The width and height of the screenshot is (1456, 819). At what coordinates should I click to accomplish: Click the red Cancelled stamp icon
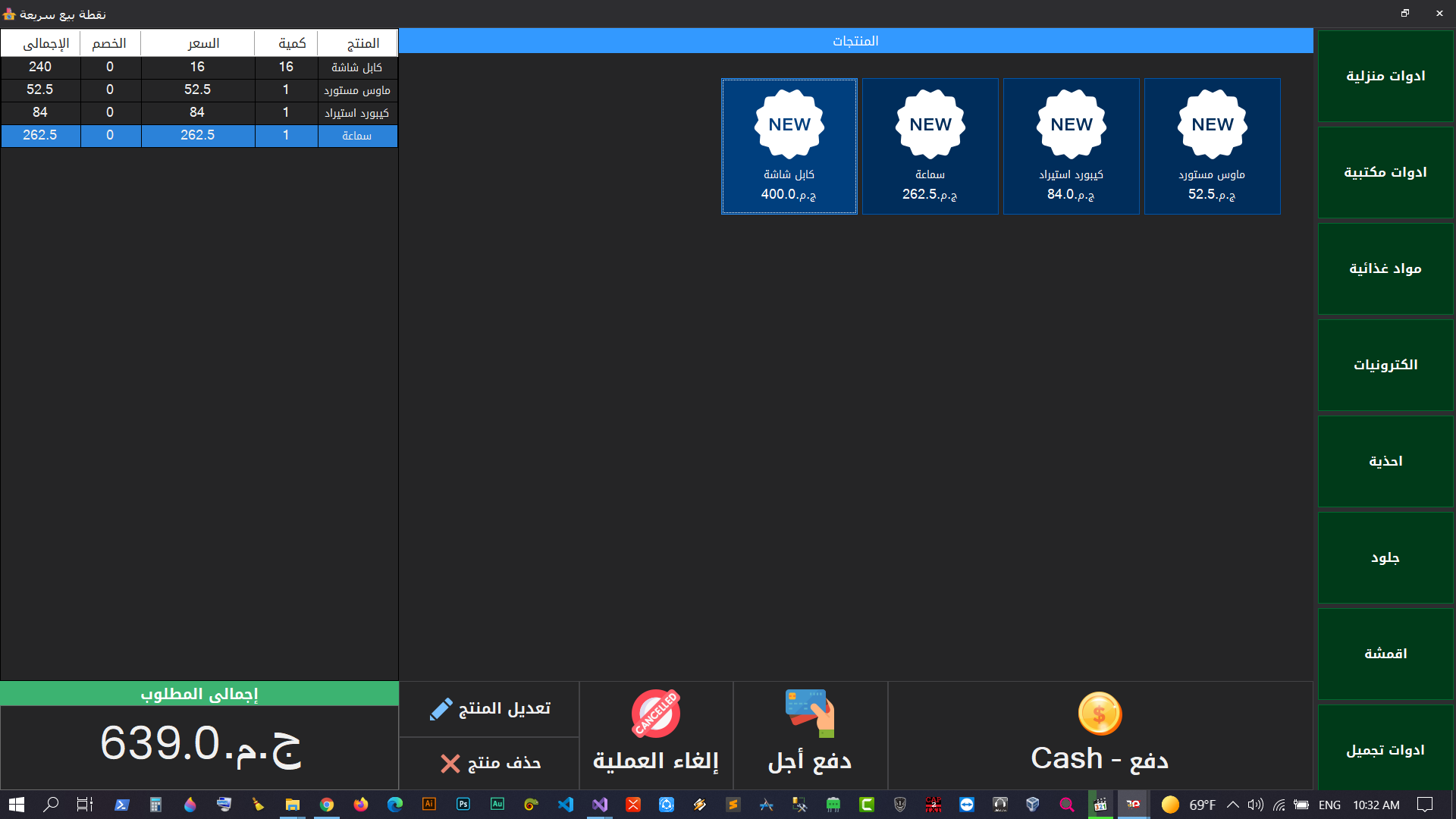click(655, 714)
